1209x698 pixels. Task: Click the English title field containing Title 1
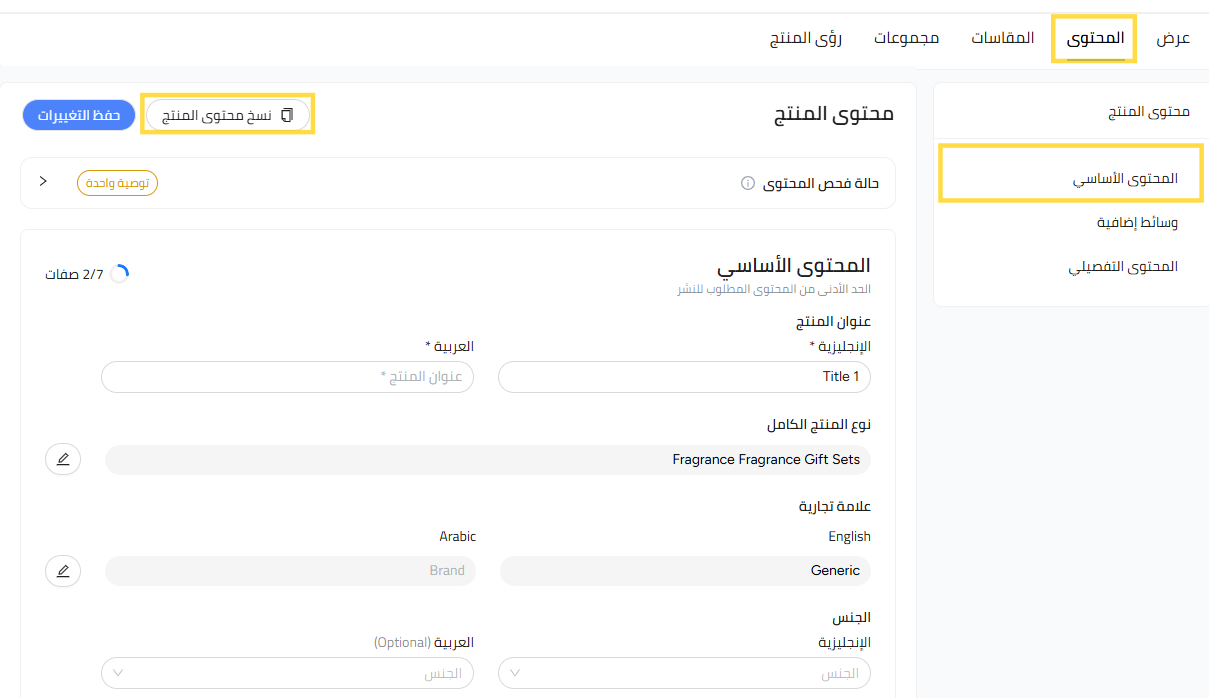point(684,377)
